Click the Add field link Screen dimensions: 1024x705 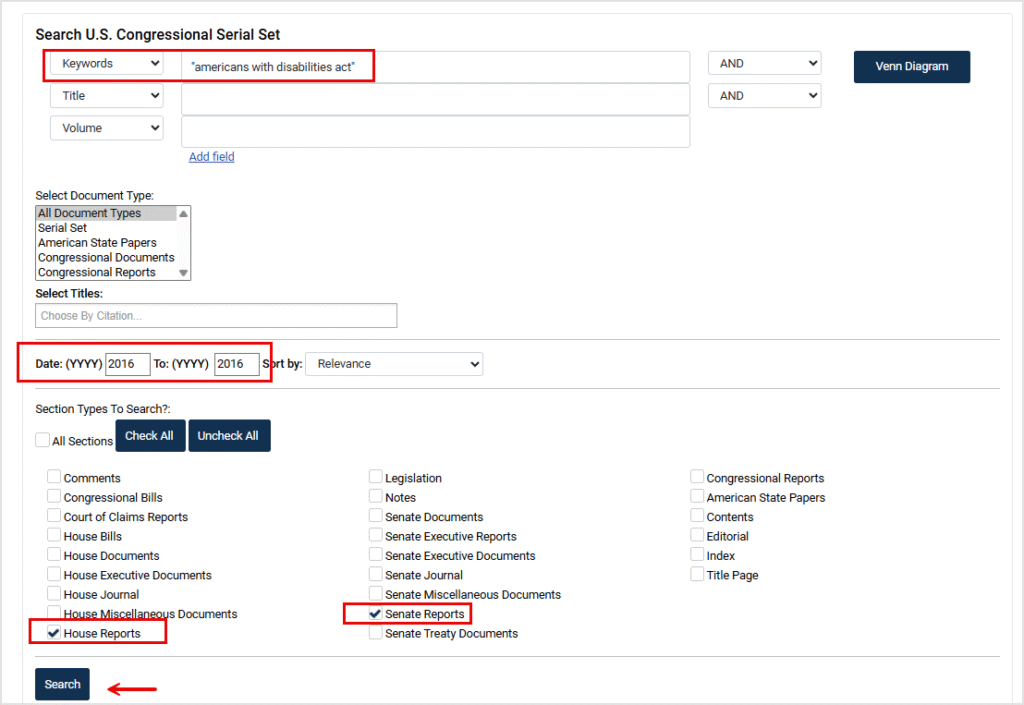[212, 157]
